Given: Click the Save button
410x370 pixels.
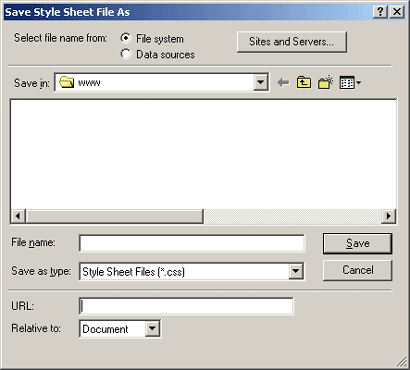Looking at the screenshot, I should (x=357, y=243).
